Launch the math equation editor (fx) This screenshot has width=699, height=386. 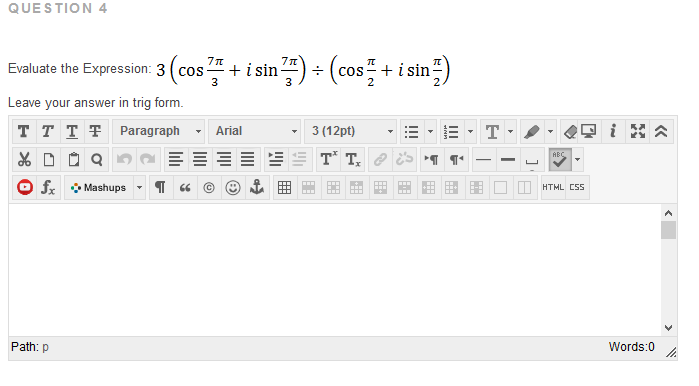(48, 188)
